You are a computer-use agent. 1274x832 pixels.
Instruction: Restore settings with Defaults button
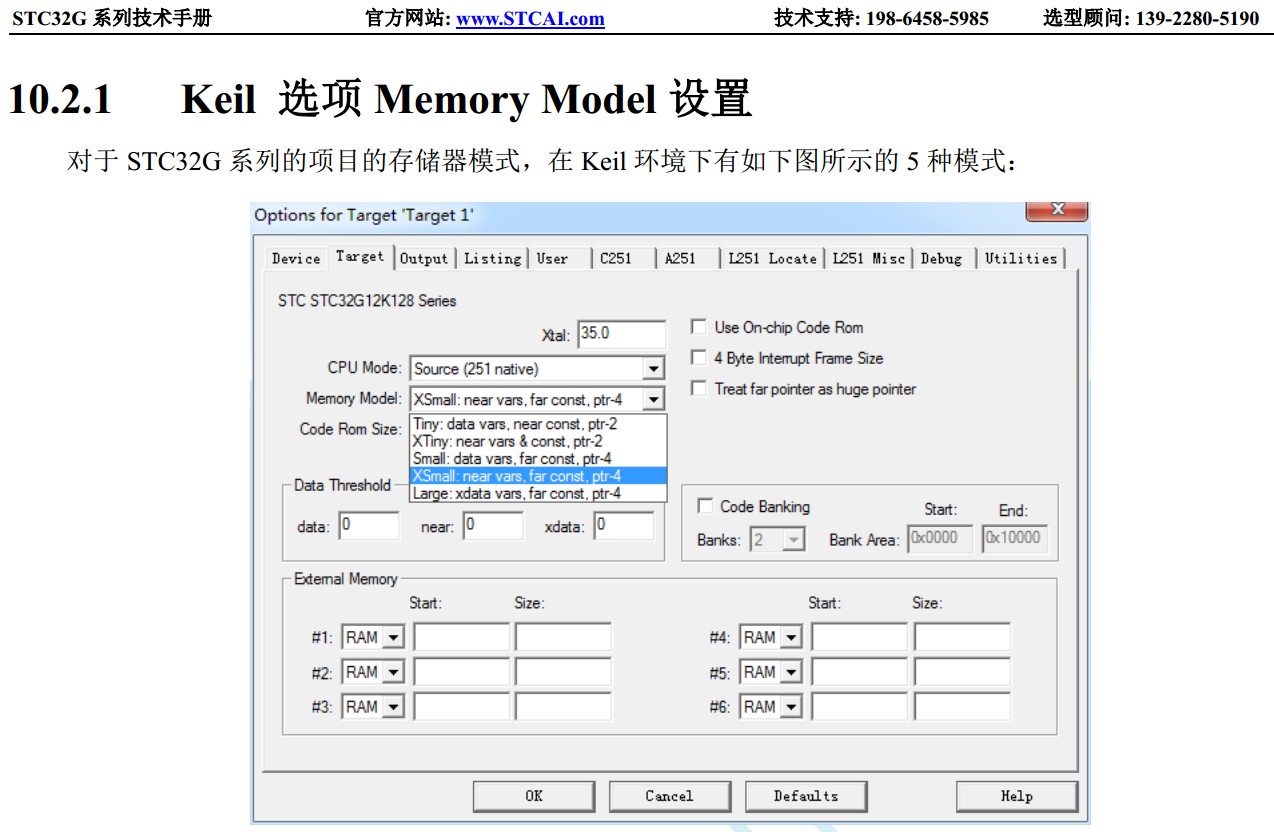[x=806, y=796]
